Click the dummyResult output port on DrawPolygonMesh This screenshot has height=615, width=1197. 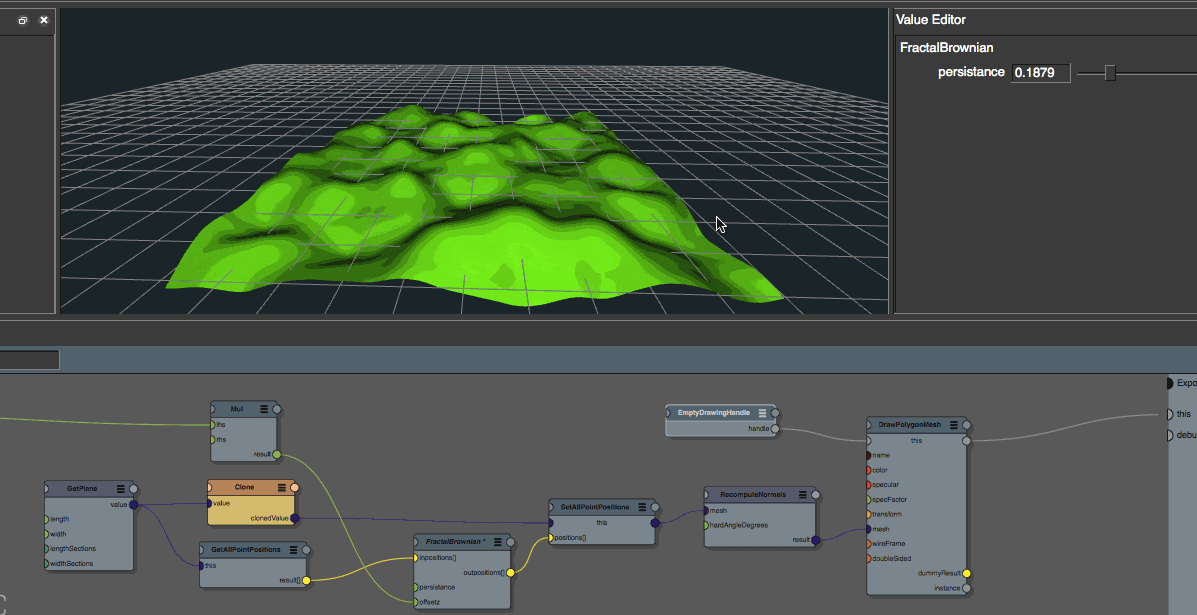tap(966, 574)
